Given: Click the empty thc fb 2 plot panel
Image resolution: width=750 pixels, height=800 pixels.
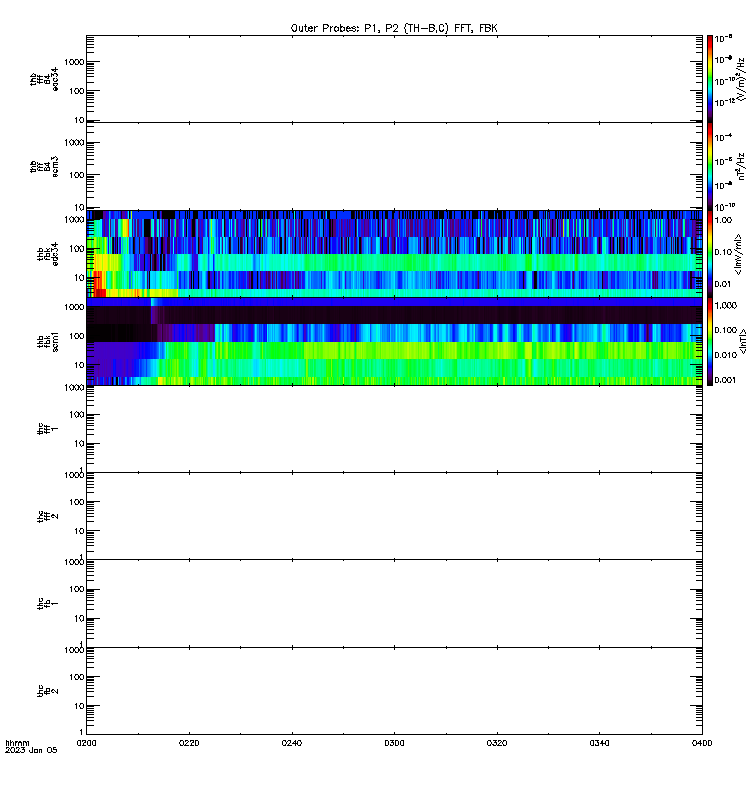Looking at the screenshot, I should click(394, 691).
